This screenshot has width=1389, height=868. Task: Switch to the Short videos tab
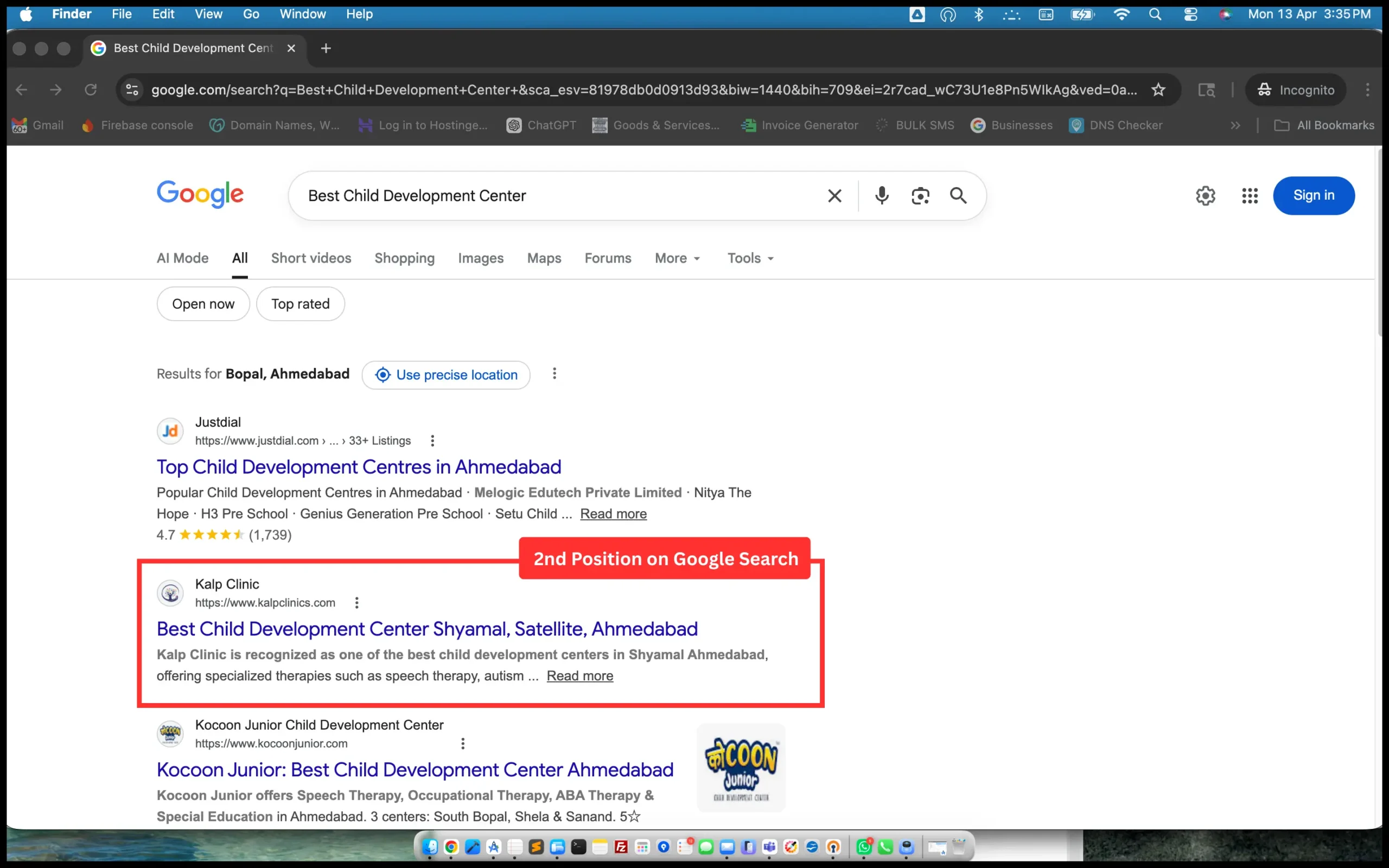[x=311, y=258]
